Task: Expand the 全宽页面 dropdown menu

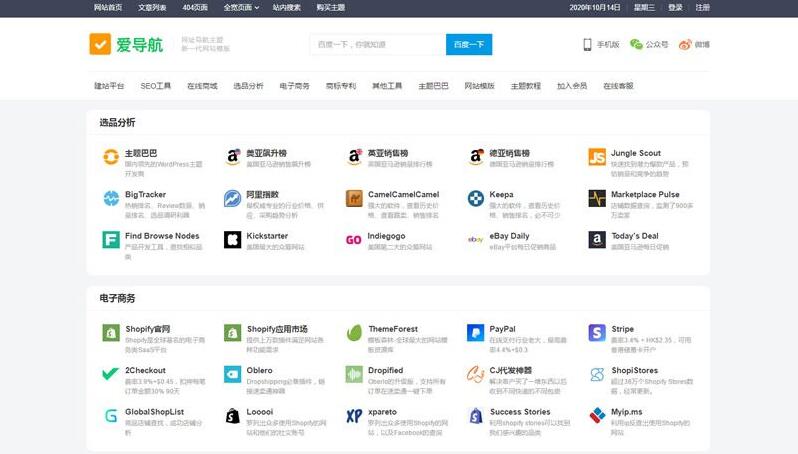Action: tap(240, 7)
